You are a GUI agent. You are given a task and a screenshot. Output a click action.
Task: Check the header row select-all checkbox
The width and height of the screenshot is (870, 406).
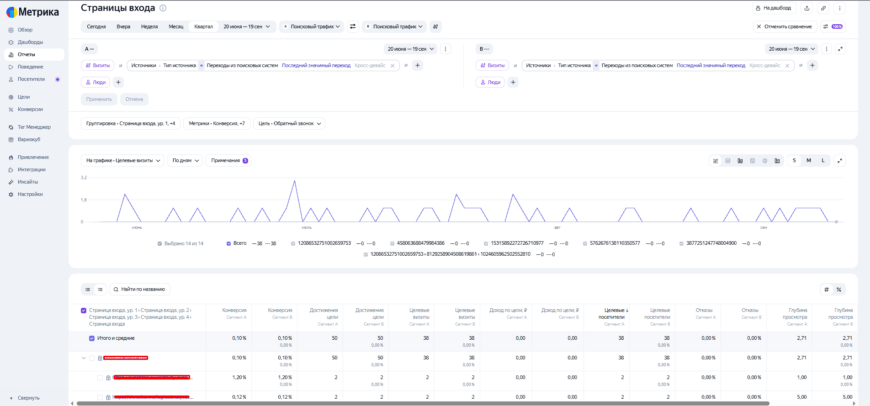(x=84, y=311)
